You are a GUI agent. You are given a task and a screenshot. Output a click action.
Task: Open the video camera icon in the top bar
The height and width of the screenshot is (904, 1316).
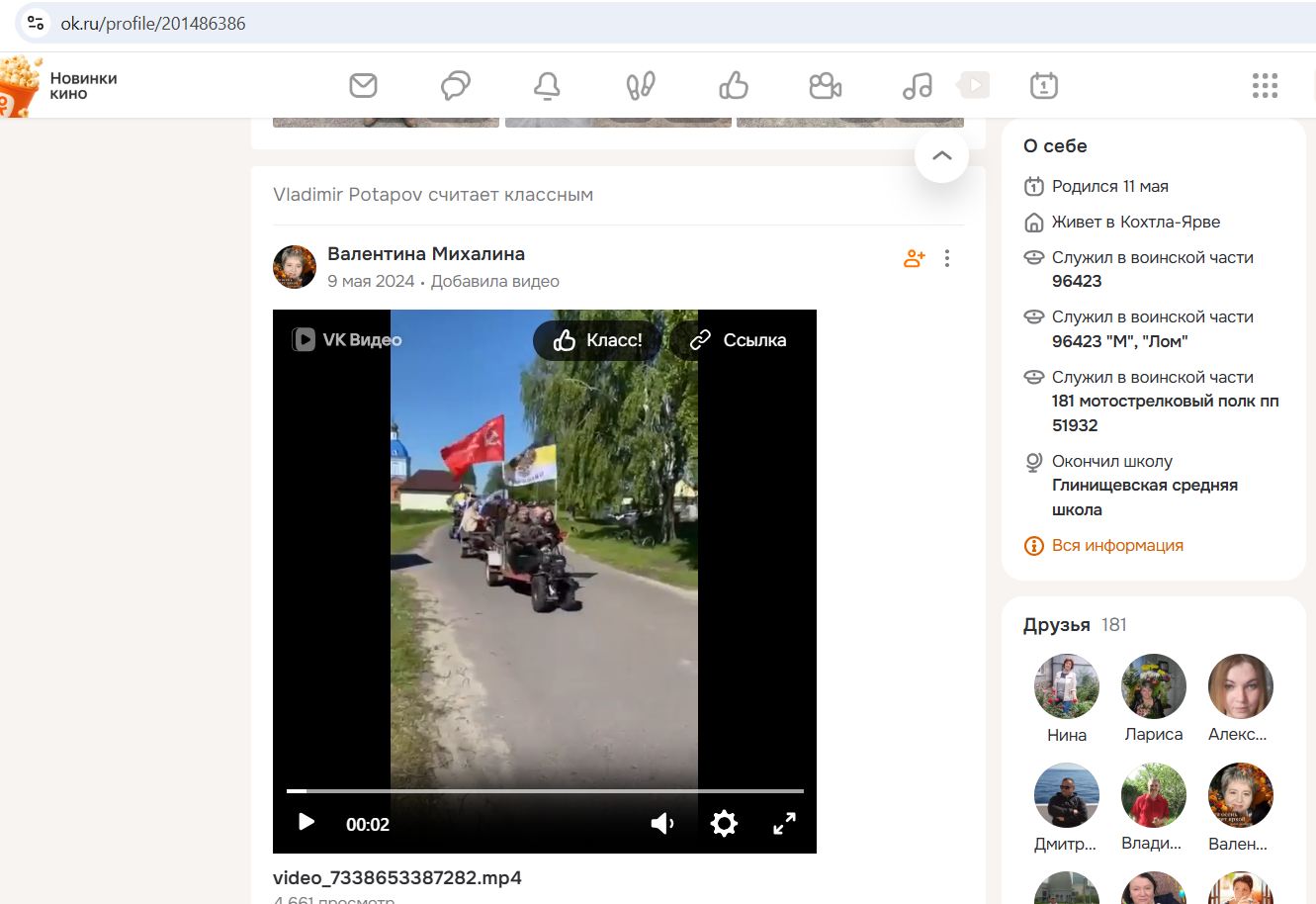click(x=825, y=86)
